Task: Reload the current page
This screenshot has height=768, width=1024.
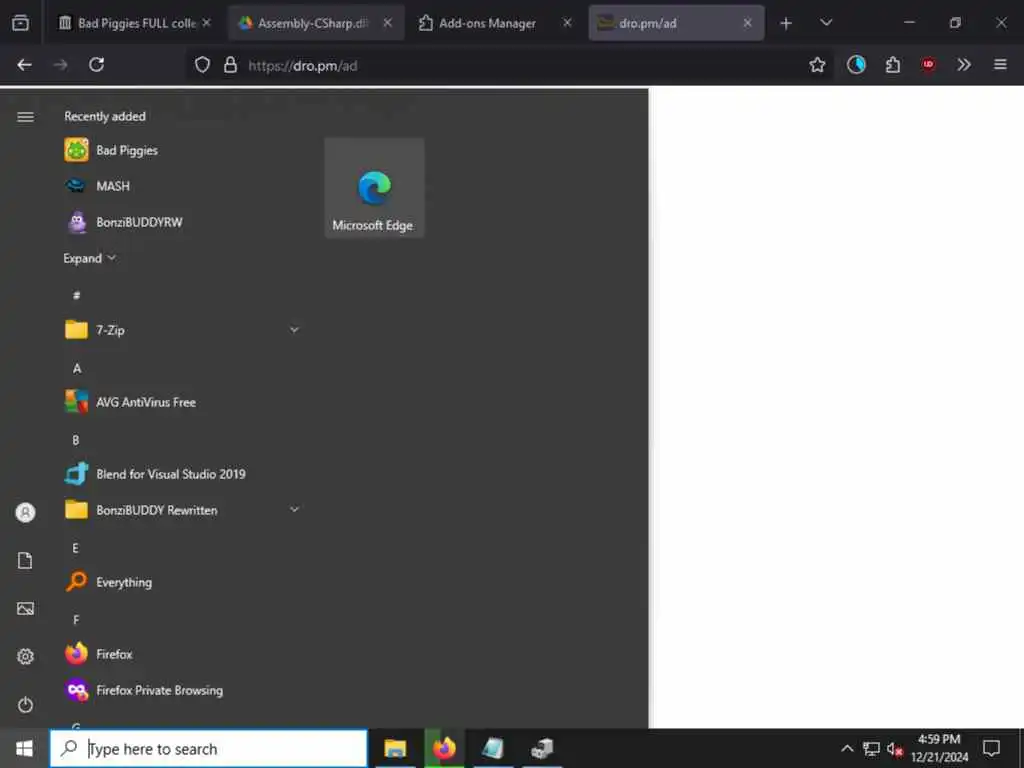Action: (97, 65)
